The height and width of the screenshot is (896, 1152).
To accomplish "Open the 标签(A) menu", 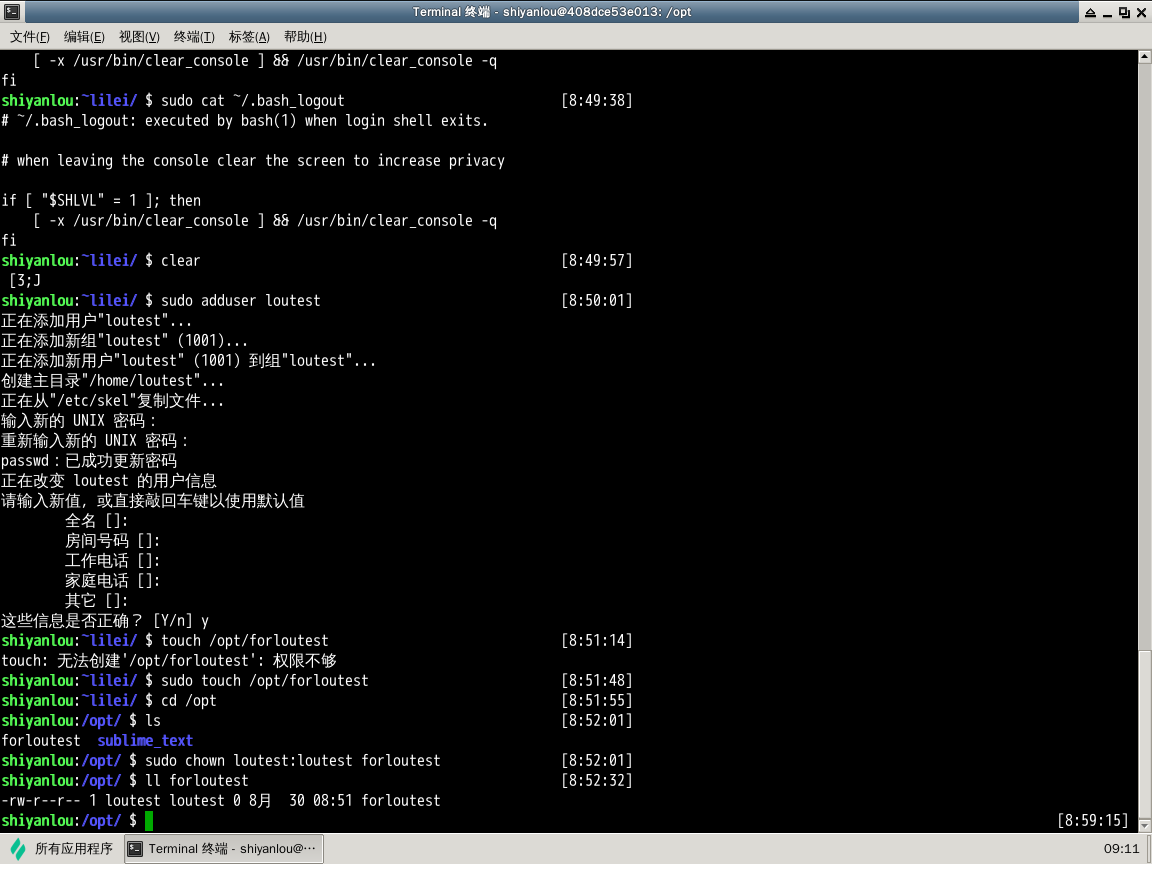I will click(249, 37).
